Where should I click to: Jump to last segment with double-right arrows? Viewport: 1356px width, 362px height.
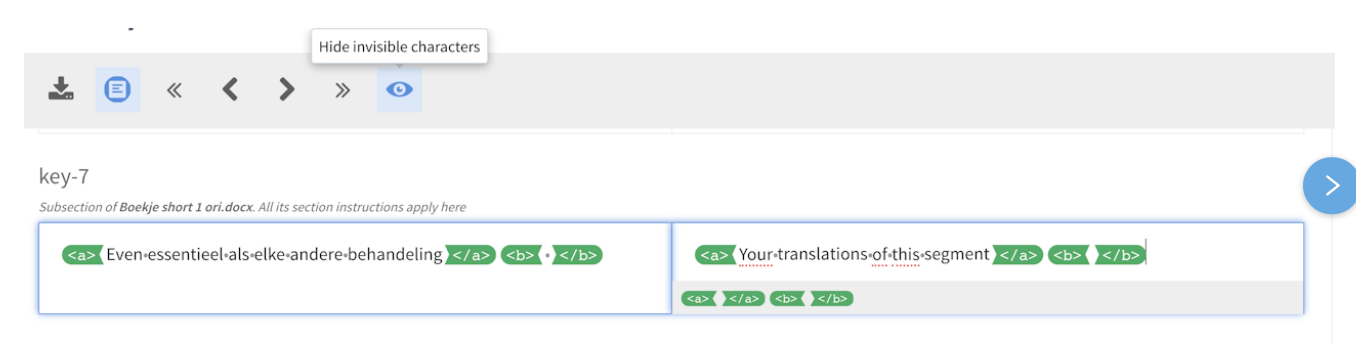coord(343,90)
